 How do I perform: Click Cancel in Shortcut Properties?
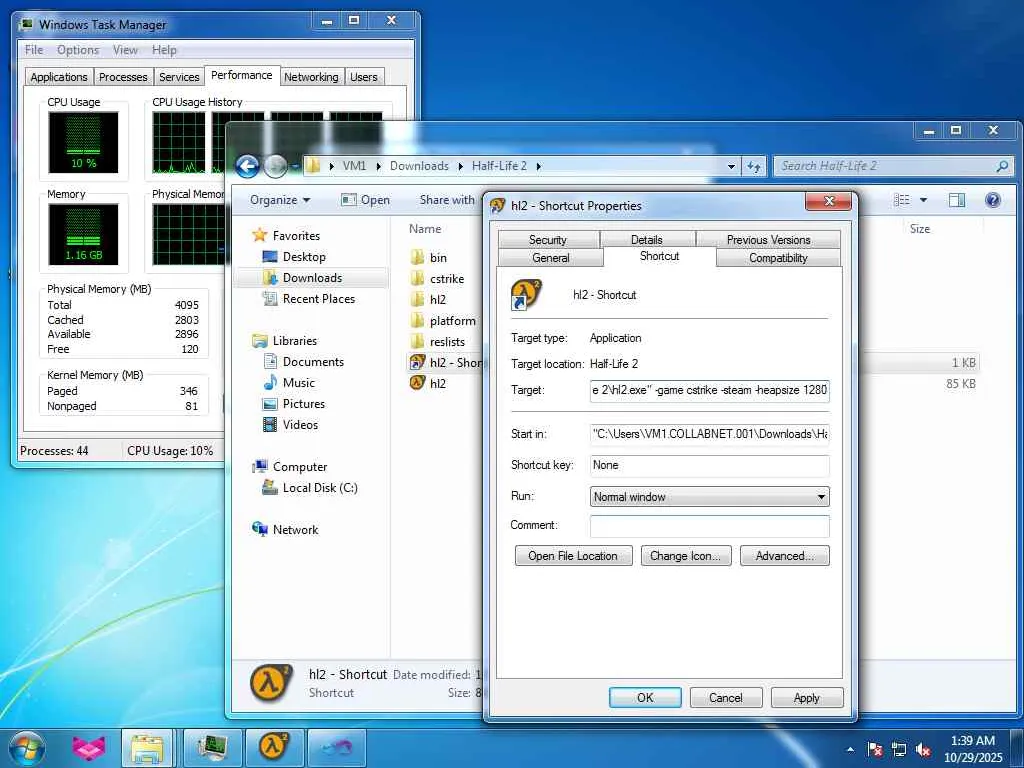point(726,697)
